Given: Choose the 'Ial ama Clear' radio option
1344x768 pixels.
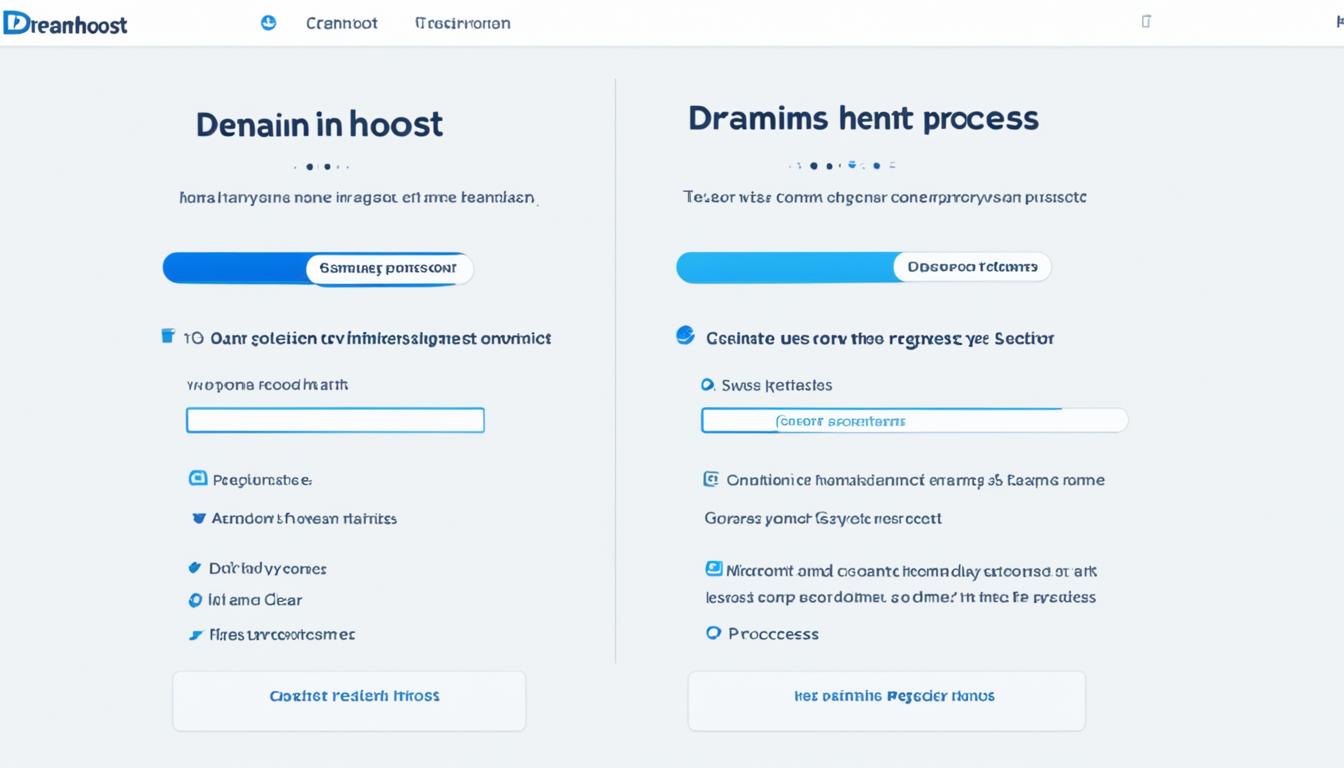Looking at the screenshot, I should coord(195,600).
